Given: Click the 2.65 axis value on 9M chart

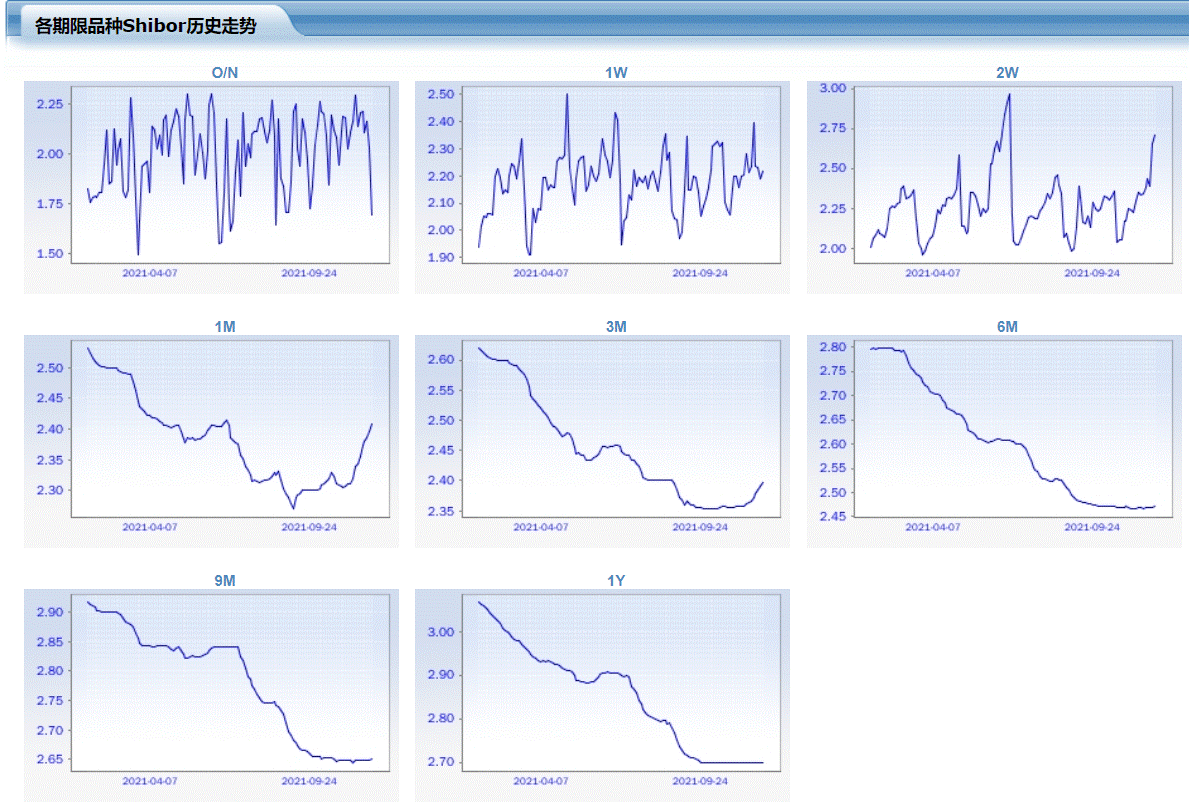Looking at the screenshot, I should [x=50, y=759].
